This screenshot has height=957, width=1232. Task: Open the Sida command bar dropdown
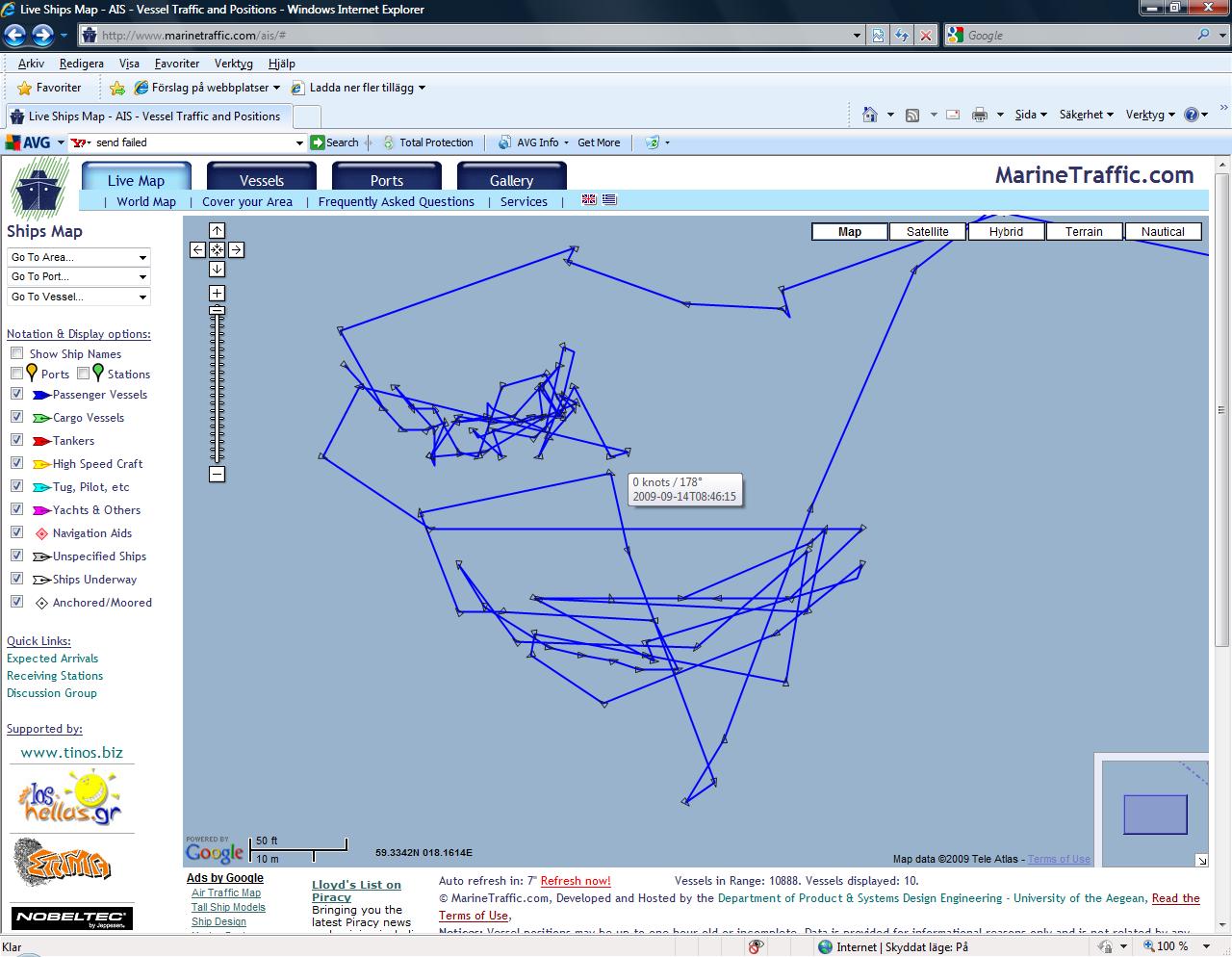[1030, 115]
